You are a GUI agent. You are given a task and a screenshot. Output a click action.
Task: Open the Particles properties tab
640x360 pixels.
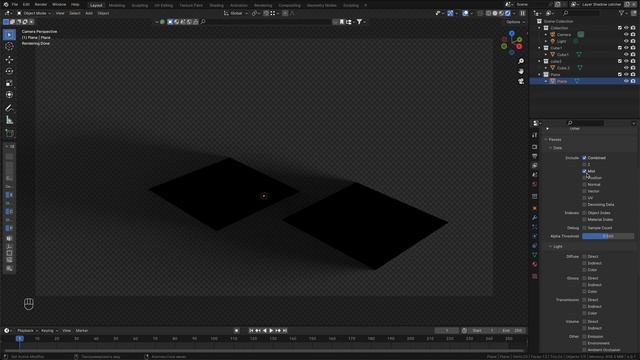[535, 227]
